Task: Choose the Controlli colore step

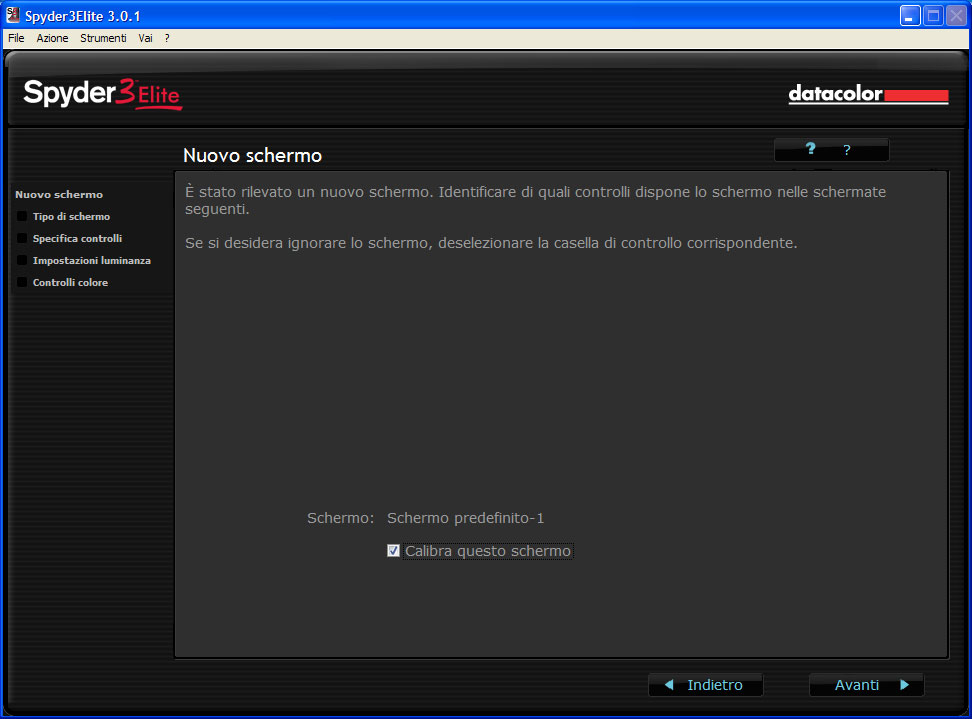Action: (x=70, y=283)
